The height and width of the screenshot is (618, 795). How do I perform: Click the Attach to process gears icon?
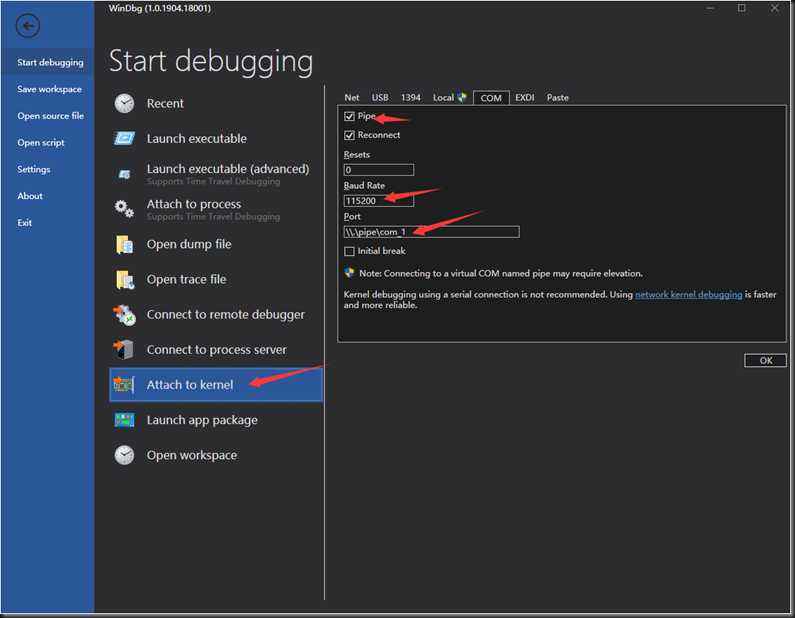124,208
